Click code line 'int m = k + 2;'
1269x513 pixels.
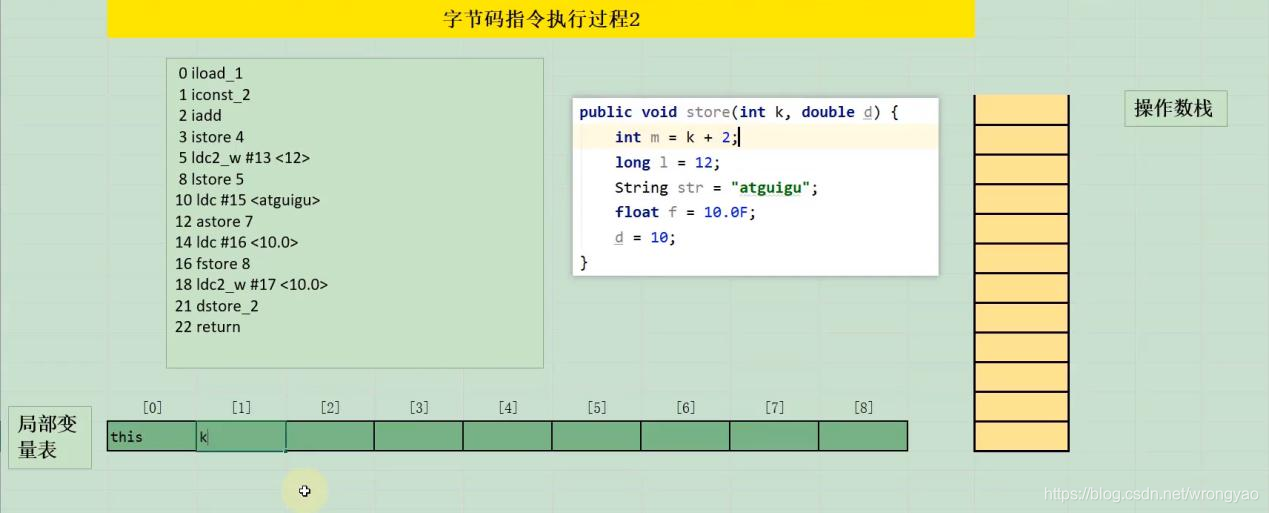676,137
